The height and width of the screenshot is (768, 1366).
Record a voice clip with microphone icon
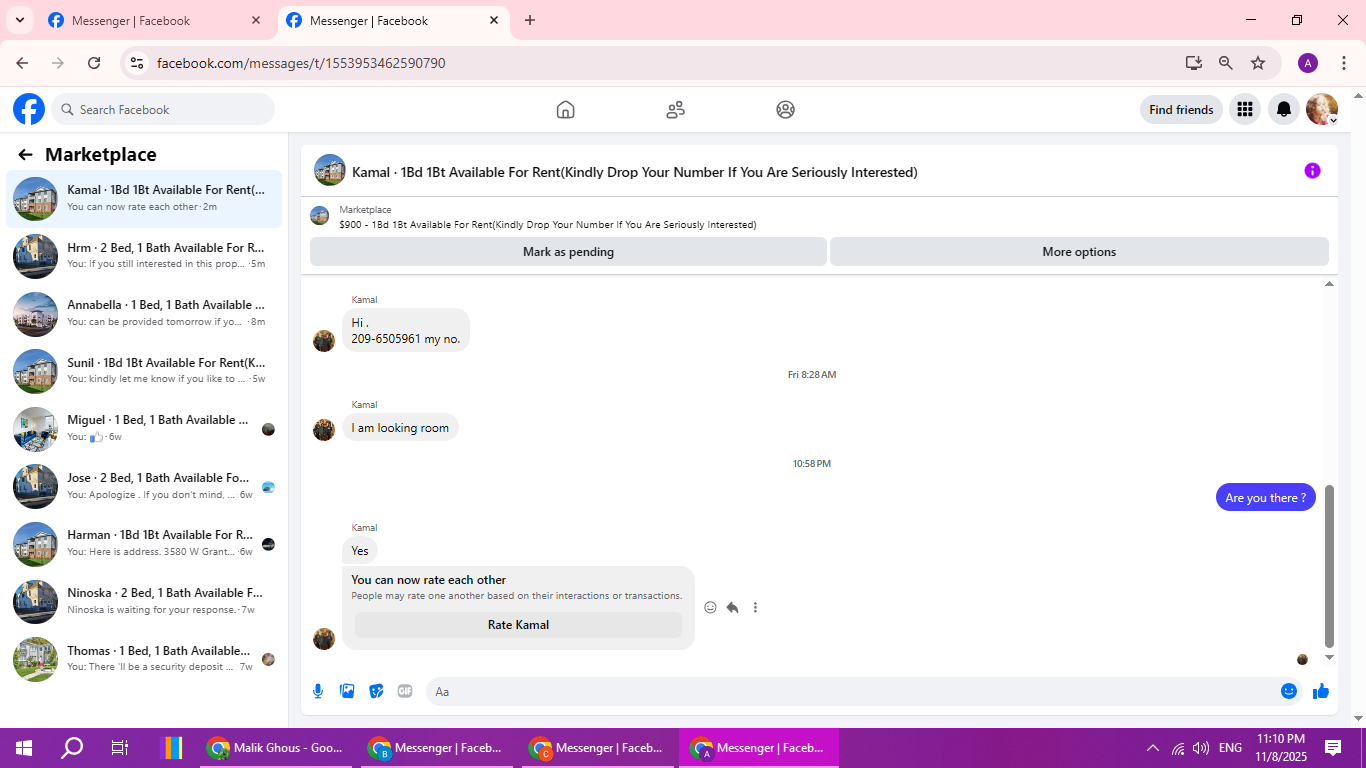[318, 691]
